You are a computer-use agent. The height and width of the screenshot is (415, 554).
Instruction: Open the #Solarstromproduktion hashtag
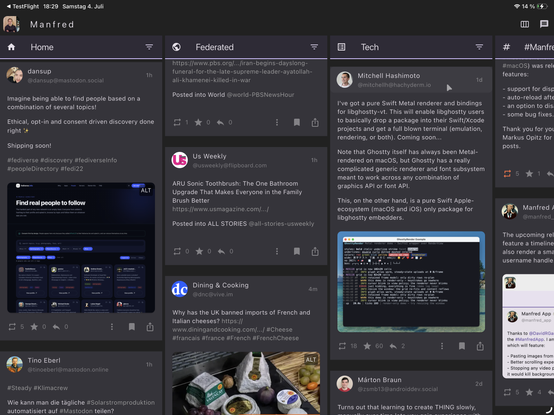[x=120, y=402]
